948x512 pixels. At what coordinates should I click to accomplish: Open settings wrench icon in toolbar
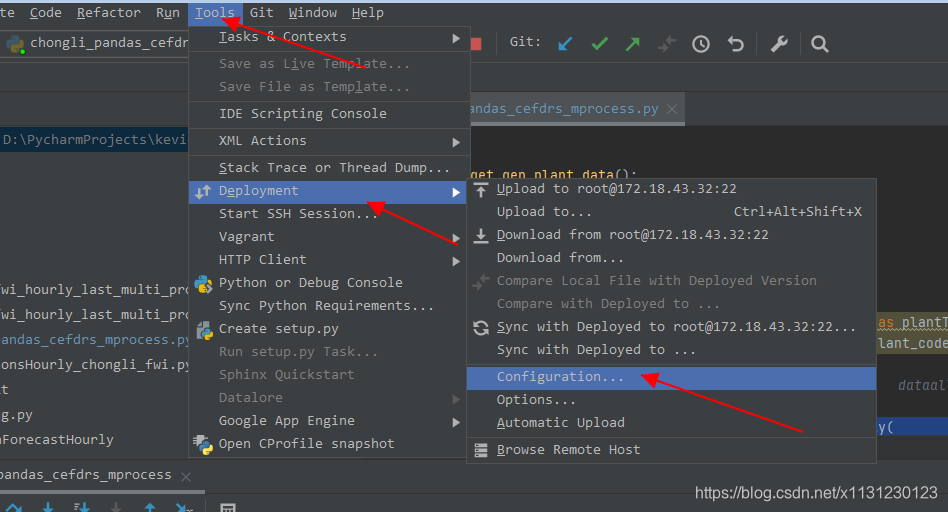coord(779,44)
